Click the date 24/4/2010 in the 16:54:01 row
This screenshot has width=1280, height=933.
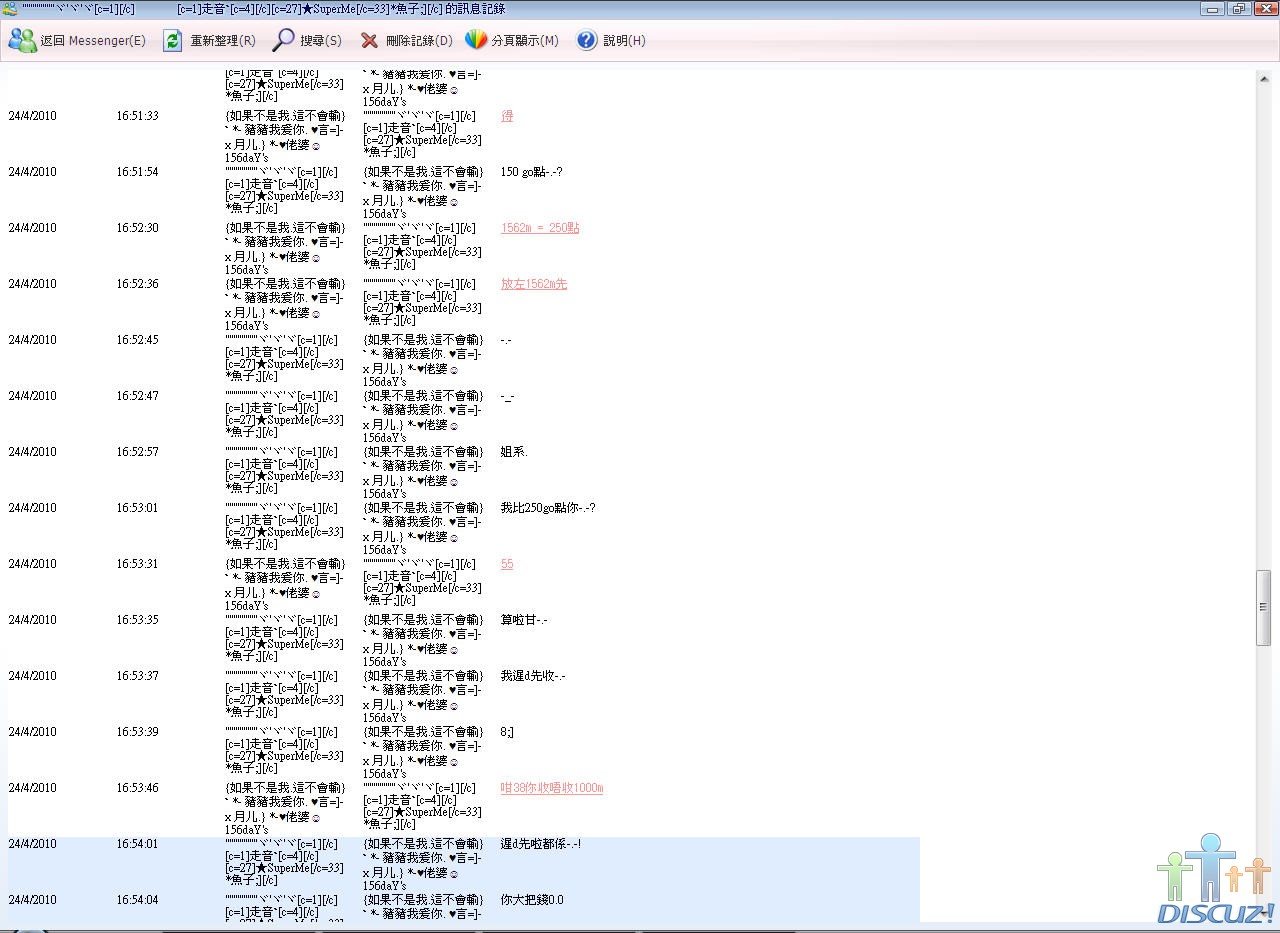(x=32, y=844)
